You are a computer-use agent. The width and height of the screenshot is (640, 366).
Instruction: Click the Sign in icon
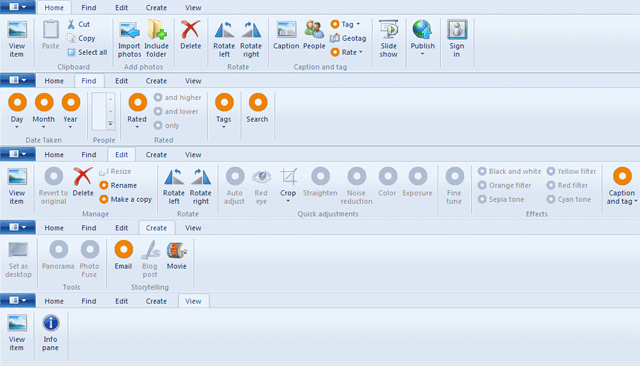[457, 30]
